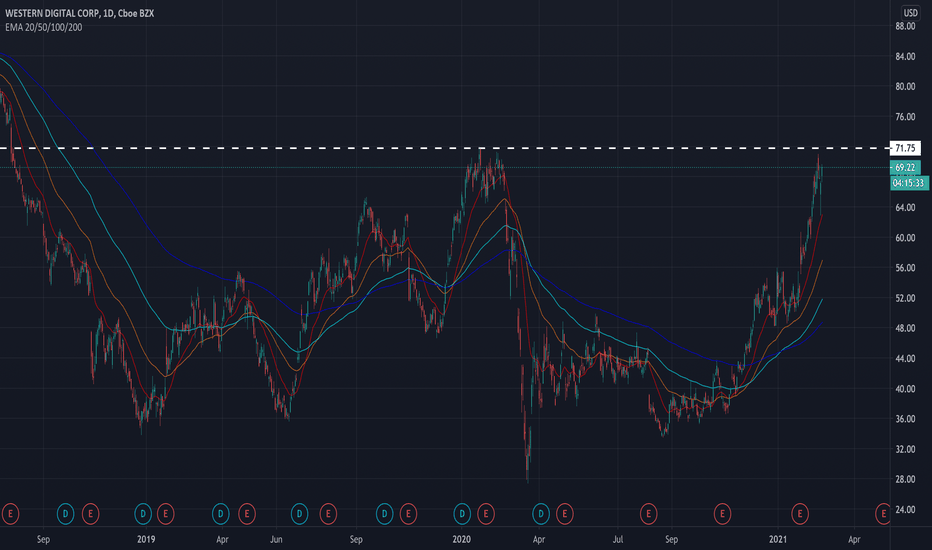Click the 04:15:33 bar countdown label
Viewport: 932px width, 550px height.
point(909,183)
